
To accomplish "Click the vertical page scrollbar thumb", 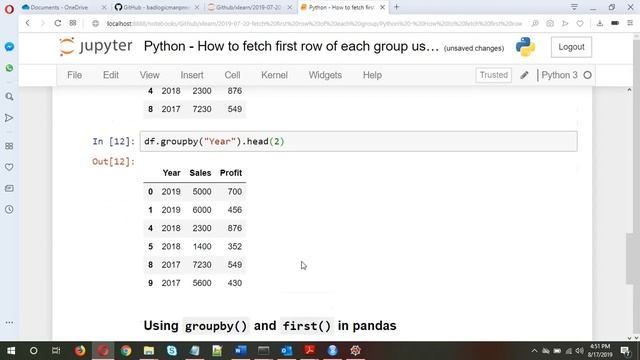I will (x=630, y=258).
